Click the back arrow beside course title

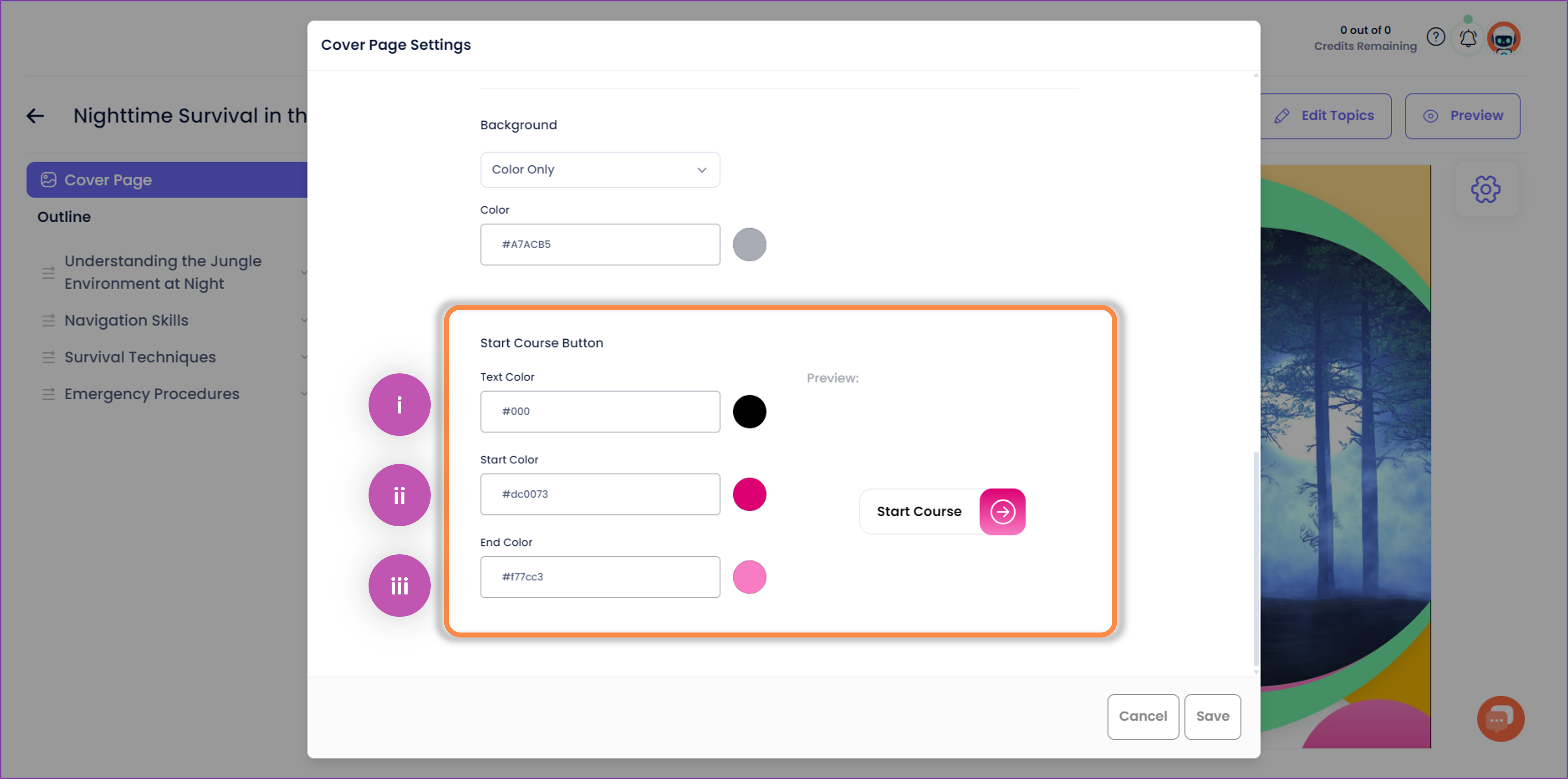(35, 116)
